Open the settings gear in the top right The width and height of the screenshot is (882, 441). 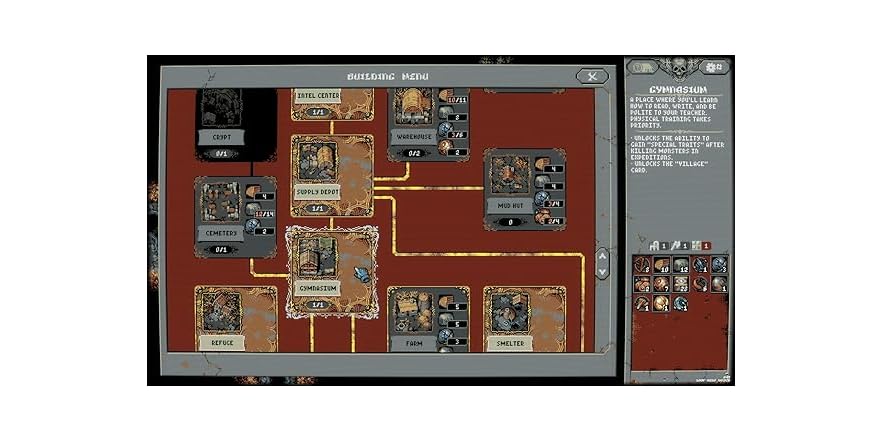[x=717, y=67]
